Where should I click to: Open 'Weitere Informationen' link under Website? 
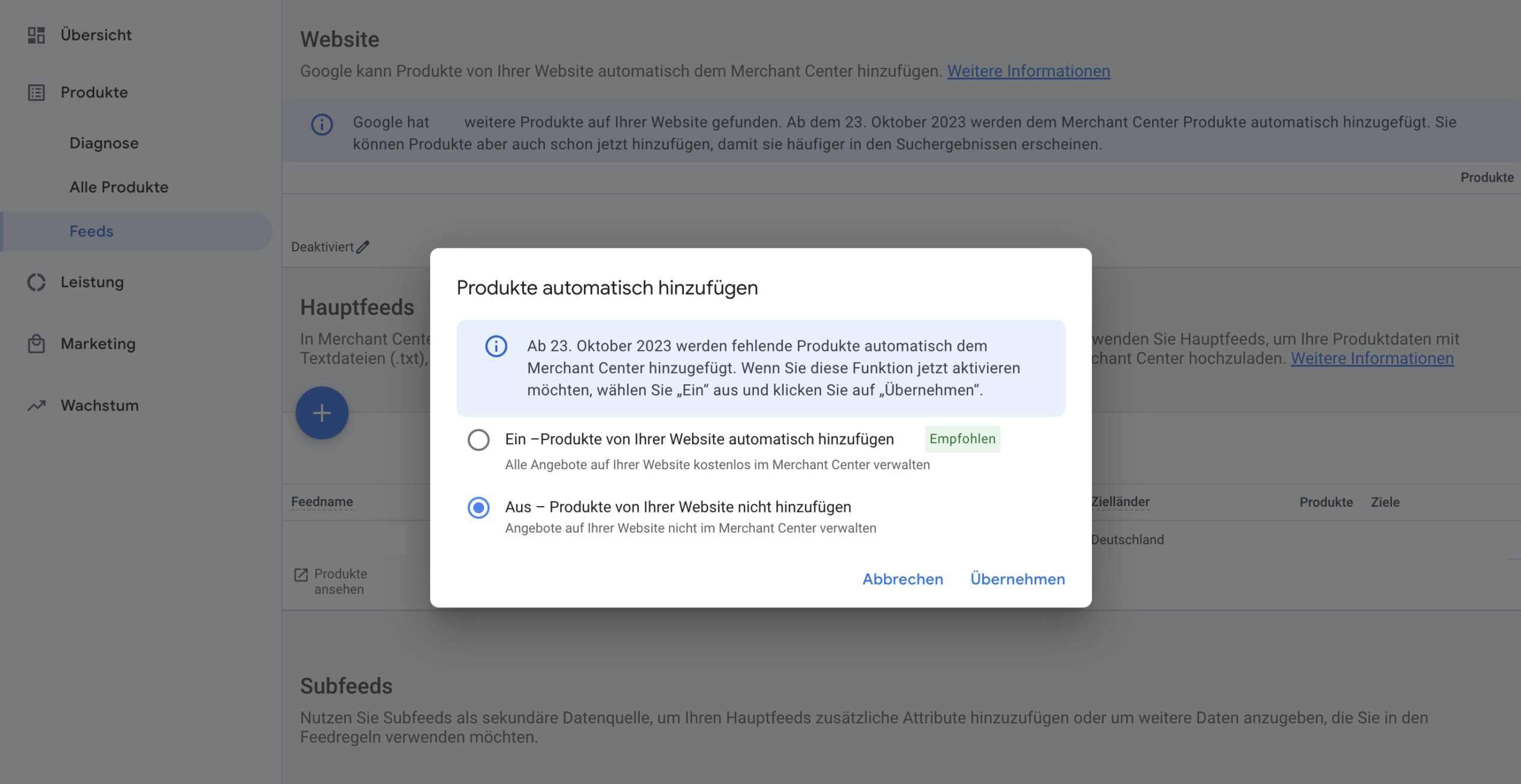1028,71
